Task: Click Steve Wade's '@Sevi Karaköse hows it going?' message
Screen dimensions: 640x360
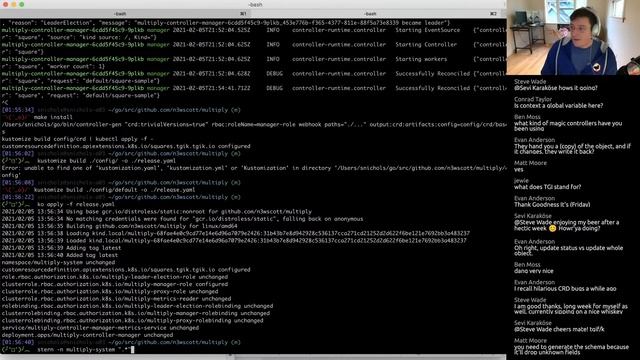Action: point(556,88)
